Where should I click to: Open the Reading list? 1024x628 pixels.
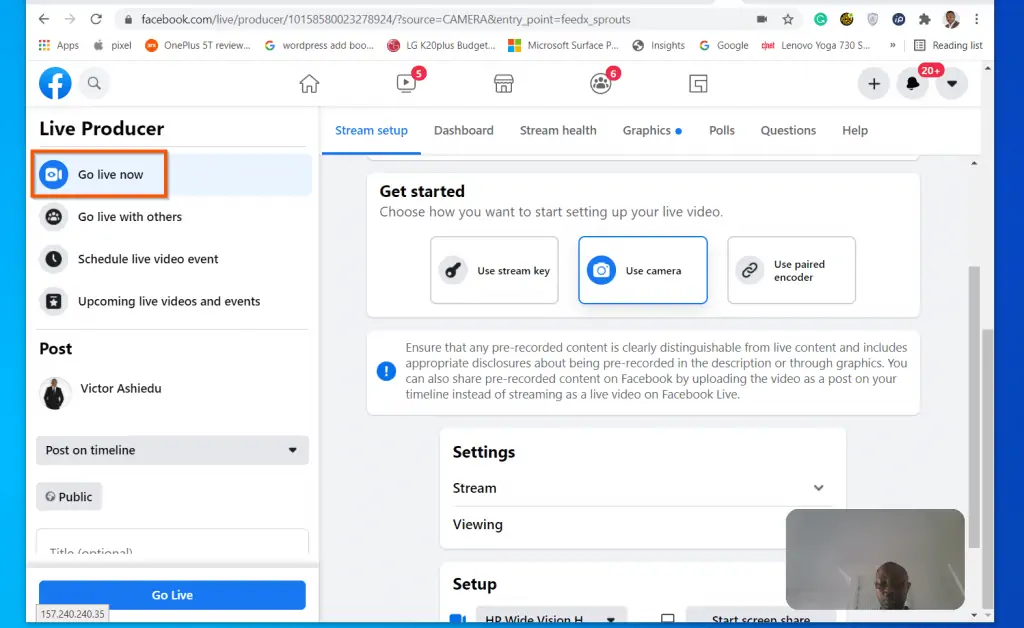(x=948, y=45)
